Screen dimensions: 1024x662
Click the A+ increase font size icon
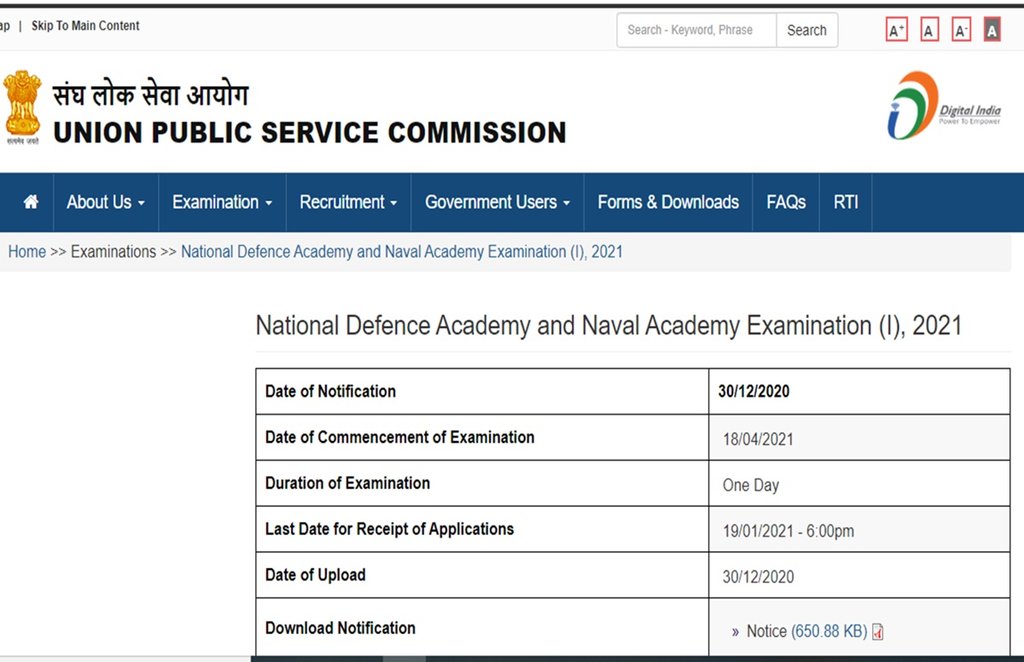896,29
